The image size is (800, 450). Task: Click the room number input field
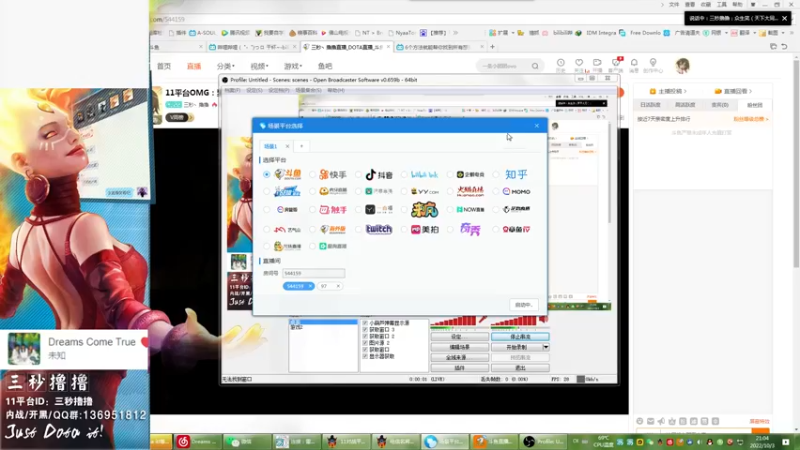point(313,273)
